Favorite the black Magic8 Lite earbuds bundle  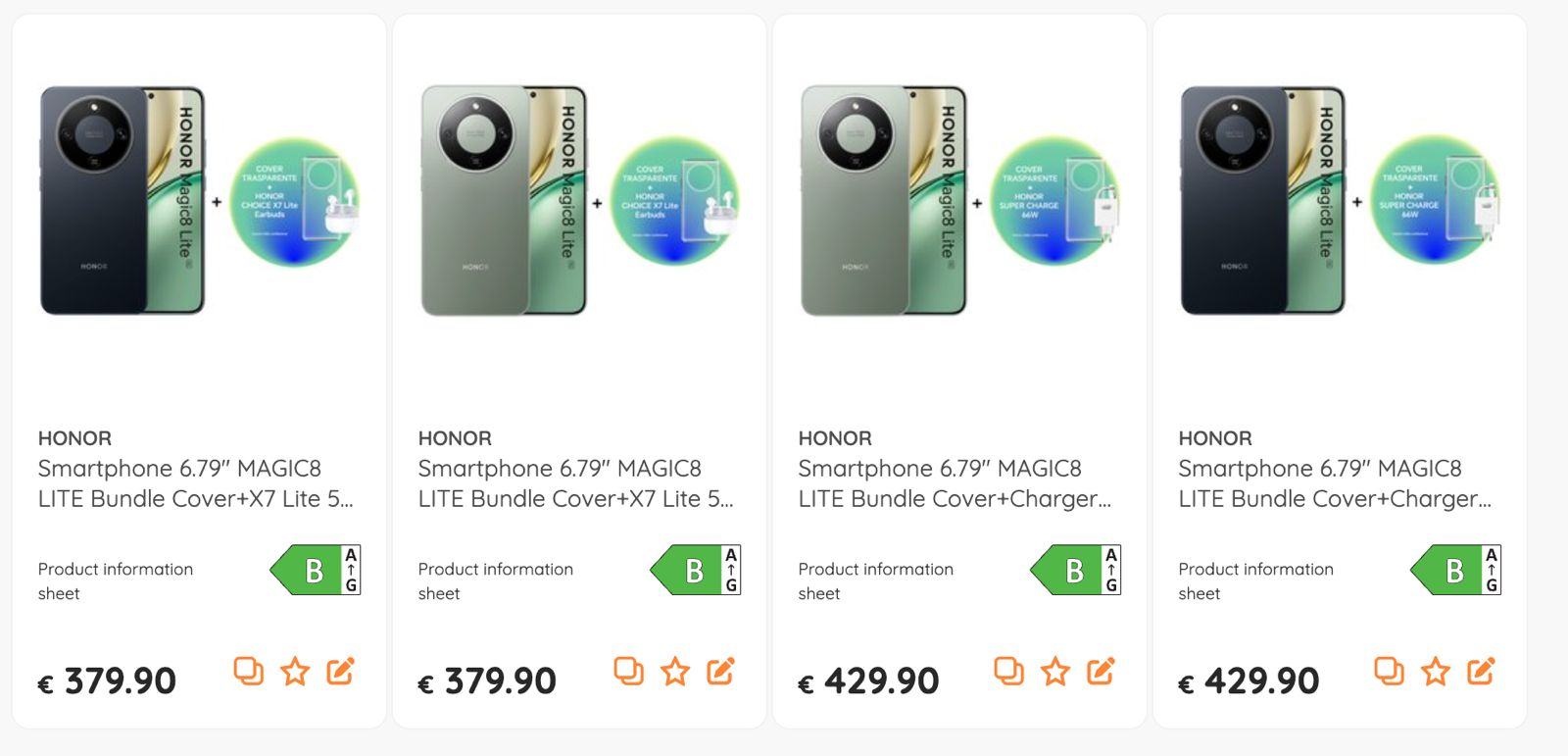[x=295, y=672]
